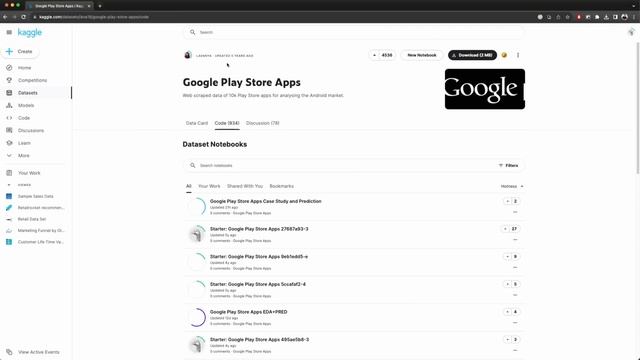
Task: Click the 4536 upvote count
Action: pyautogui.click(x=387, y=55)
